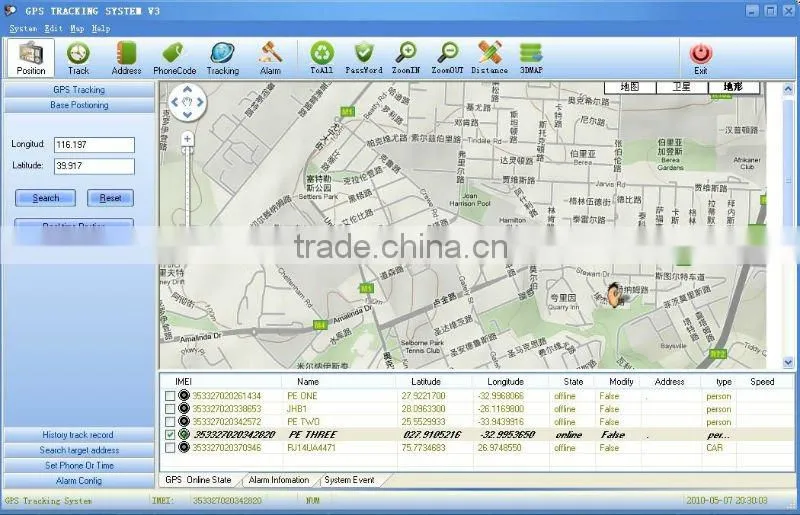Expand Set Phone Or Time section
The image size is (800, 515).
[x=79, y=465]
